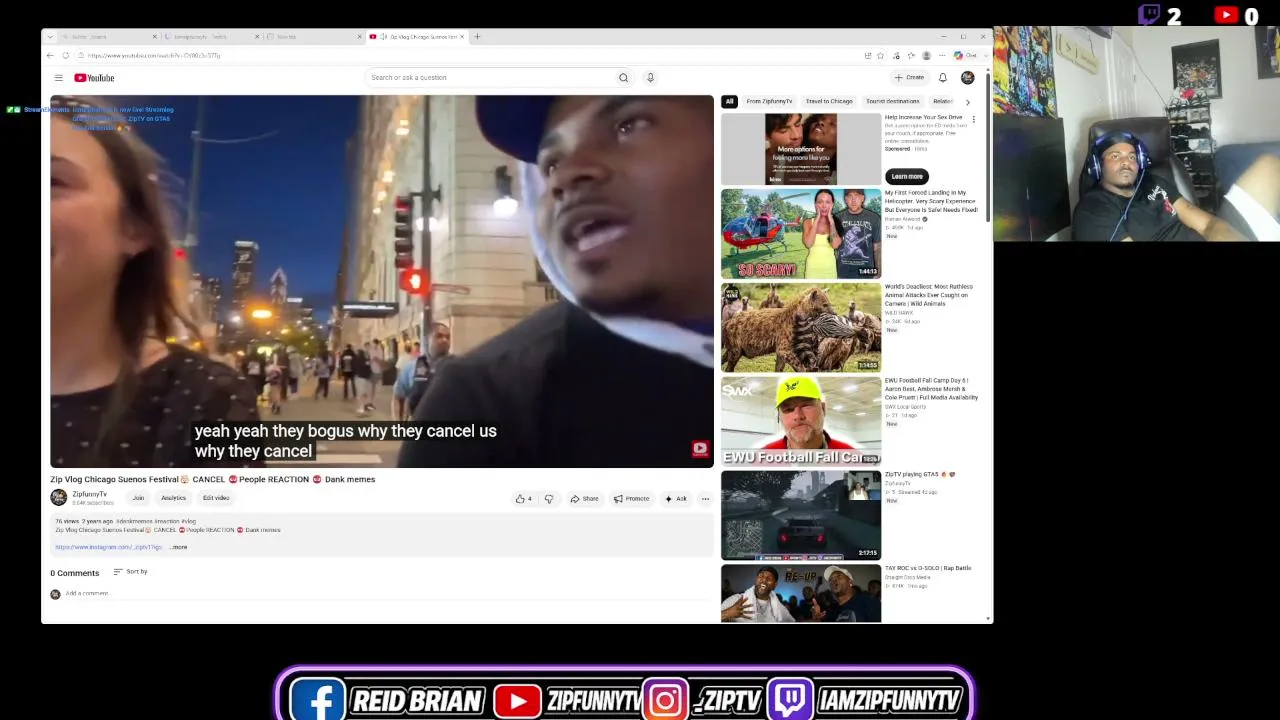Image resolution: width=1280 pixels, height=720 pixels.
Task: Reload the page with the browser refresh icon
Action: [66, 55]
